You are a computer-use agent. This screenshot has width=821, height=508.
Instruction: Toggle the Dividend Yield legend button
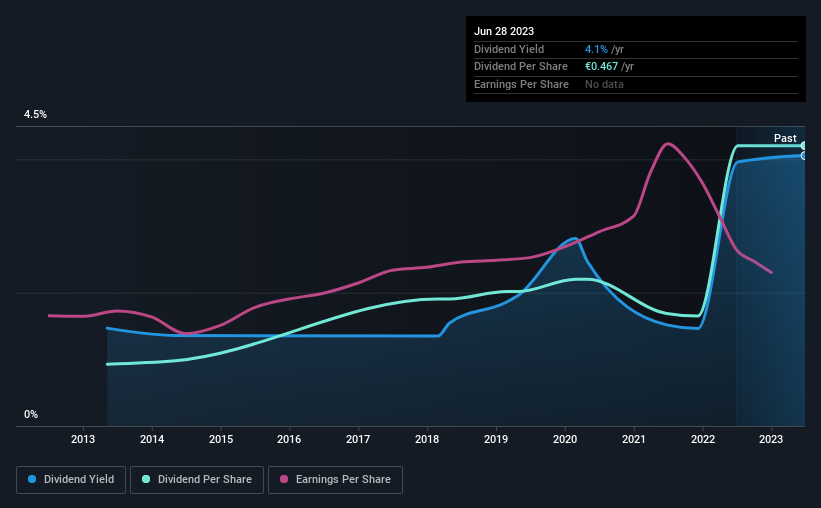pos(71,480)
